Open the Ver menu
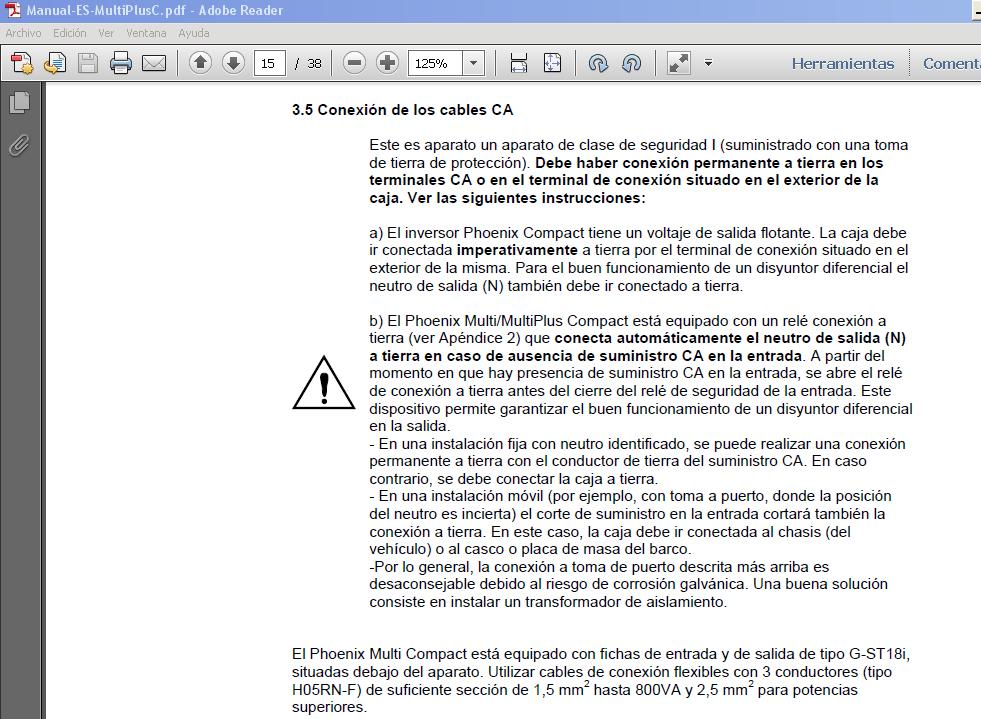Image resolution: width=981 pixels, height=719 pixels. [x=106, y=33]
